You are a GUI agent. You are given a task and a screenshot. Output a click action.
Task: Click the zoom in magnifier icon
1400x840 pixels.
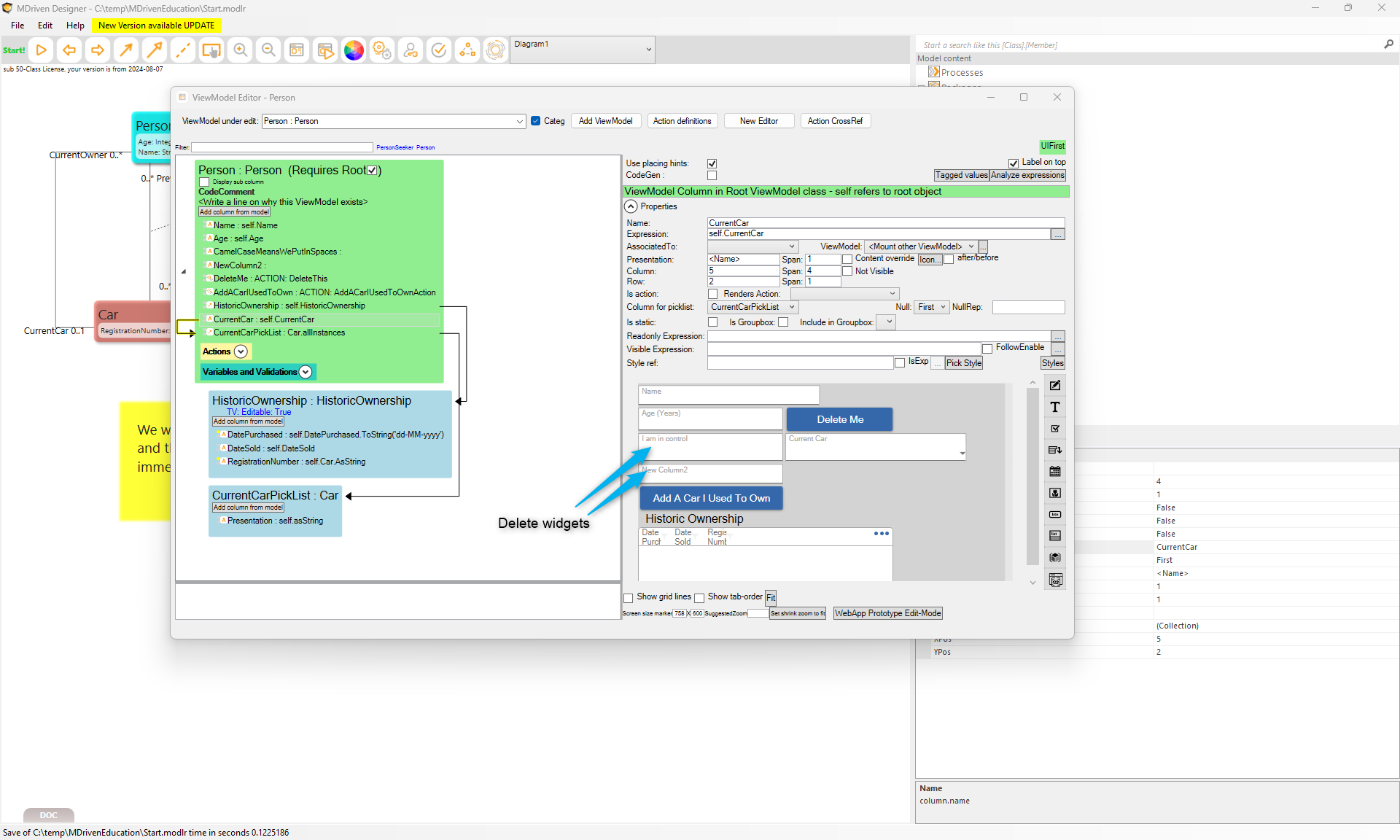click(240, 50)
